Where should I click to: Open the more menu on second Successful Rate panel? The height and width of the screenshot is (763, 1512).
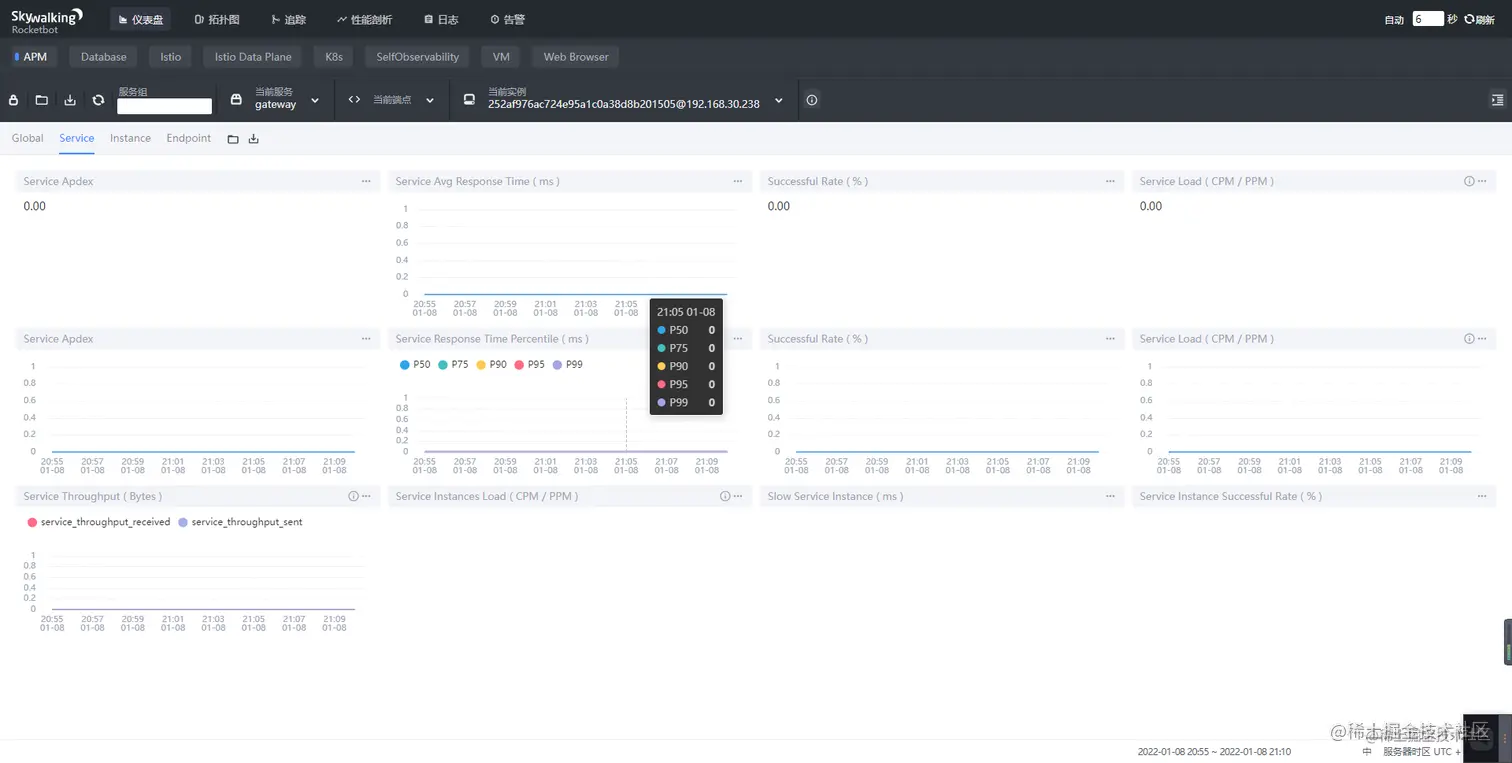point(1110,339)
